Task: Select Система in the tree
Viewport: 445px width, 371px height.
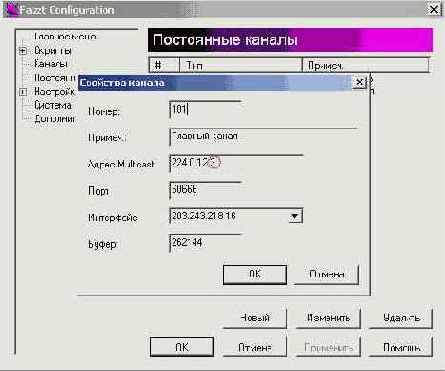Action: coord(53,105)
